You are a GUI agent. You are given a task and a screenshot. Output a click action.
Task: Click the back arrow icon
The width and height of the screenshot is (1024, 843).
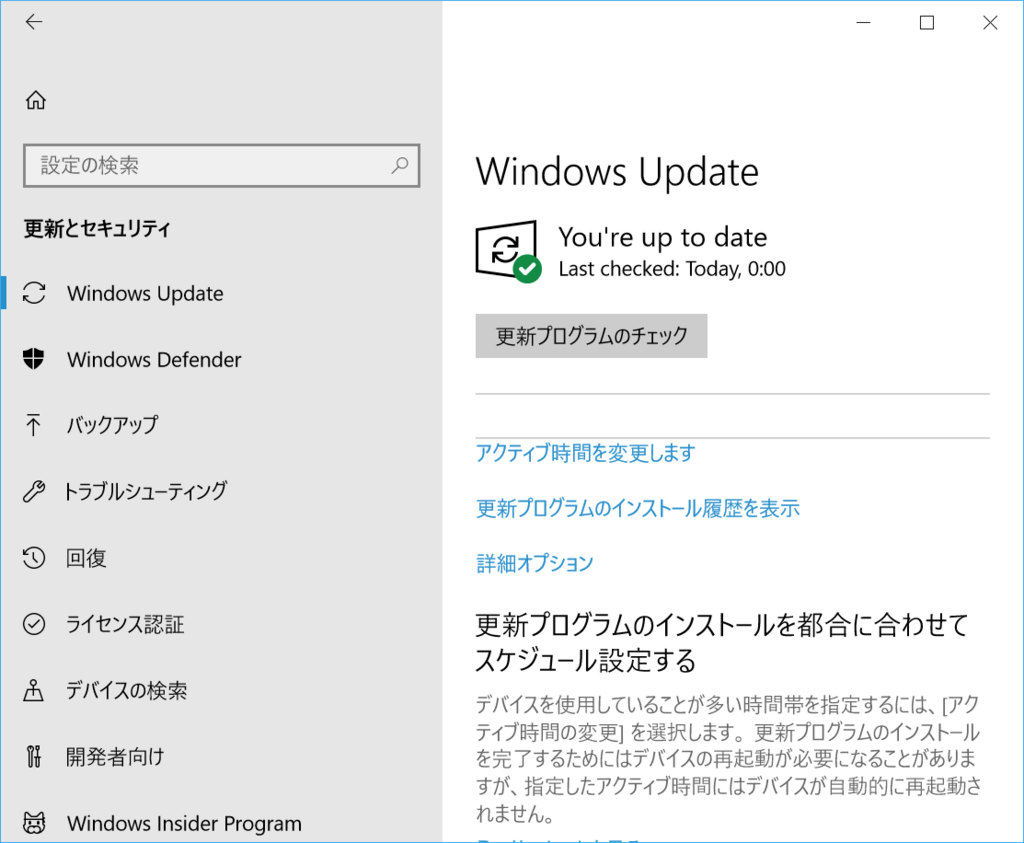pos(34,22)
